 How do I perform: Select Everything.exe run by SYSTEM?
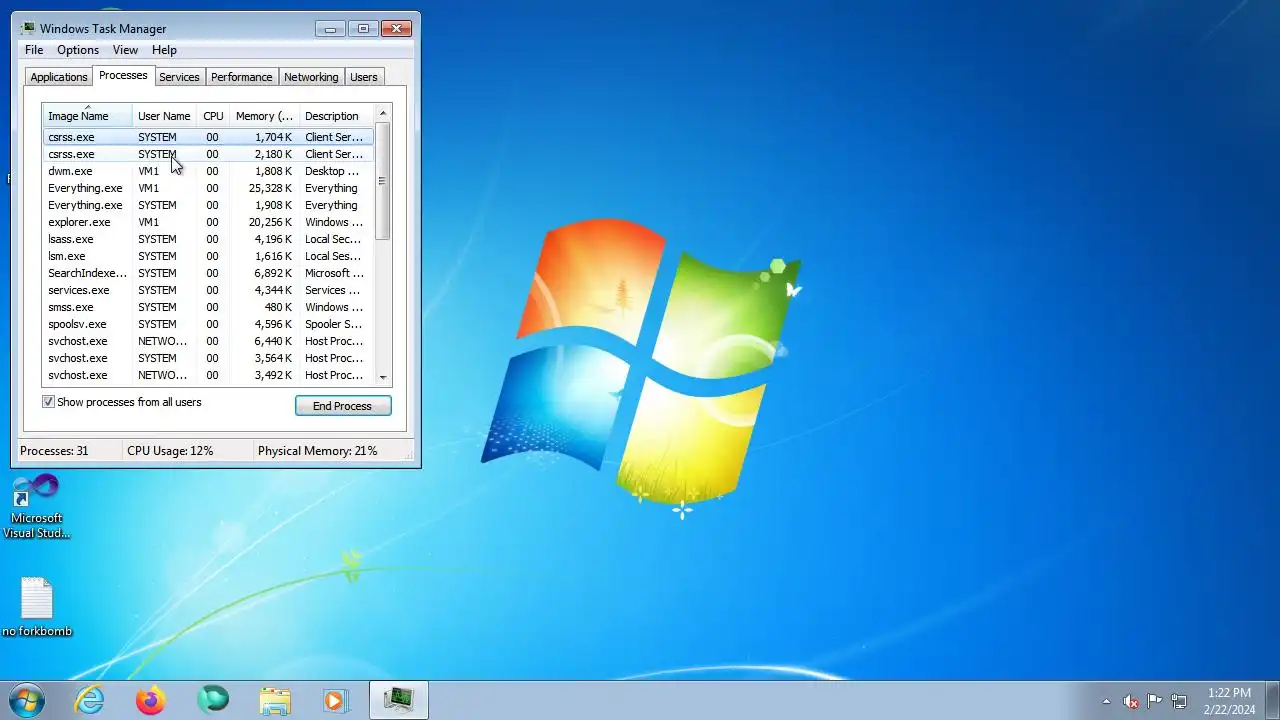[208, 205]
